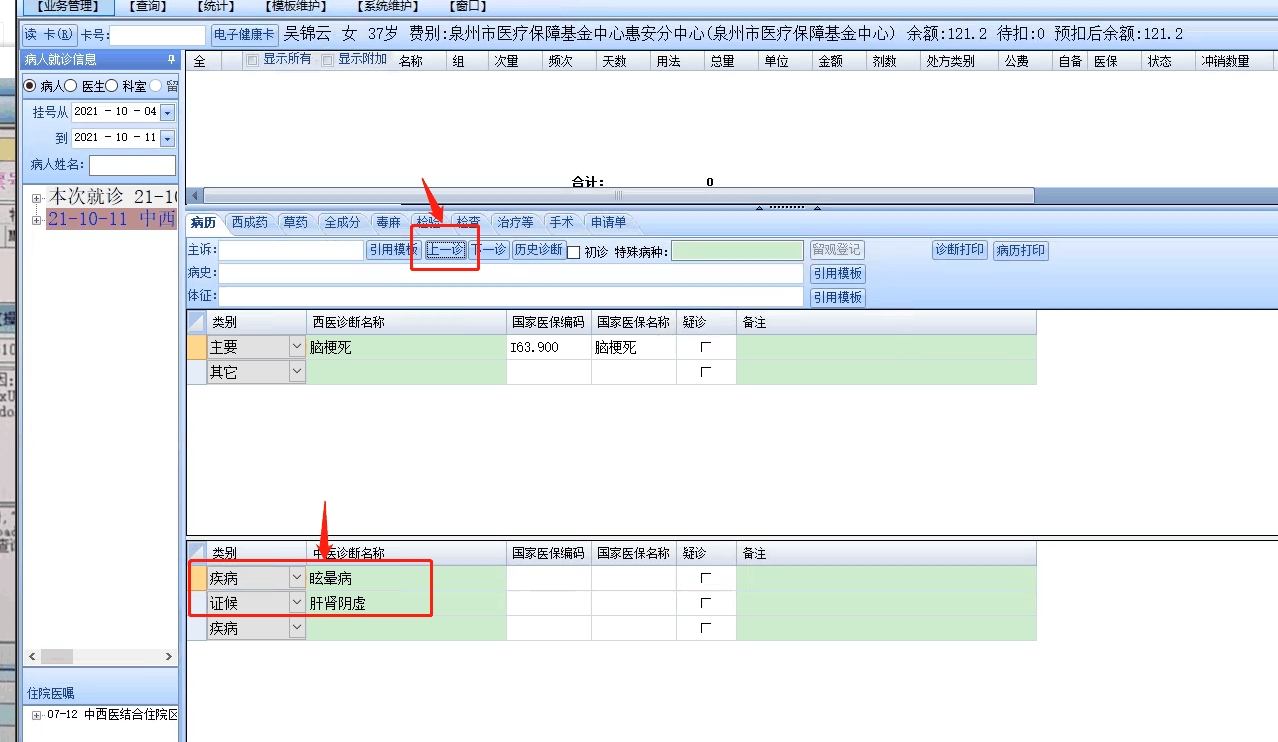Switch to the 治疗等 tab
Viewport: 1278px width, 742px height.
(516, 223)
